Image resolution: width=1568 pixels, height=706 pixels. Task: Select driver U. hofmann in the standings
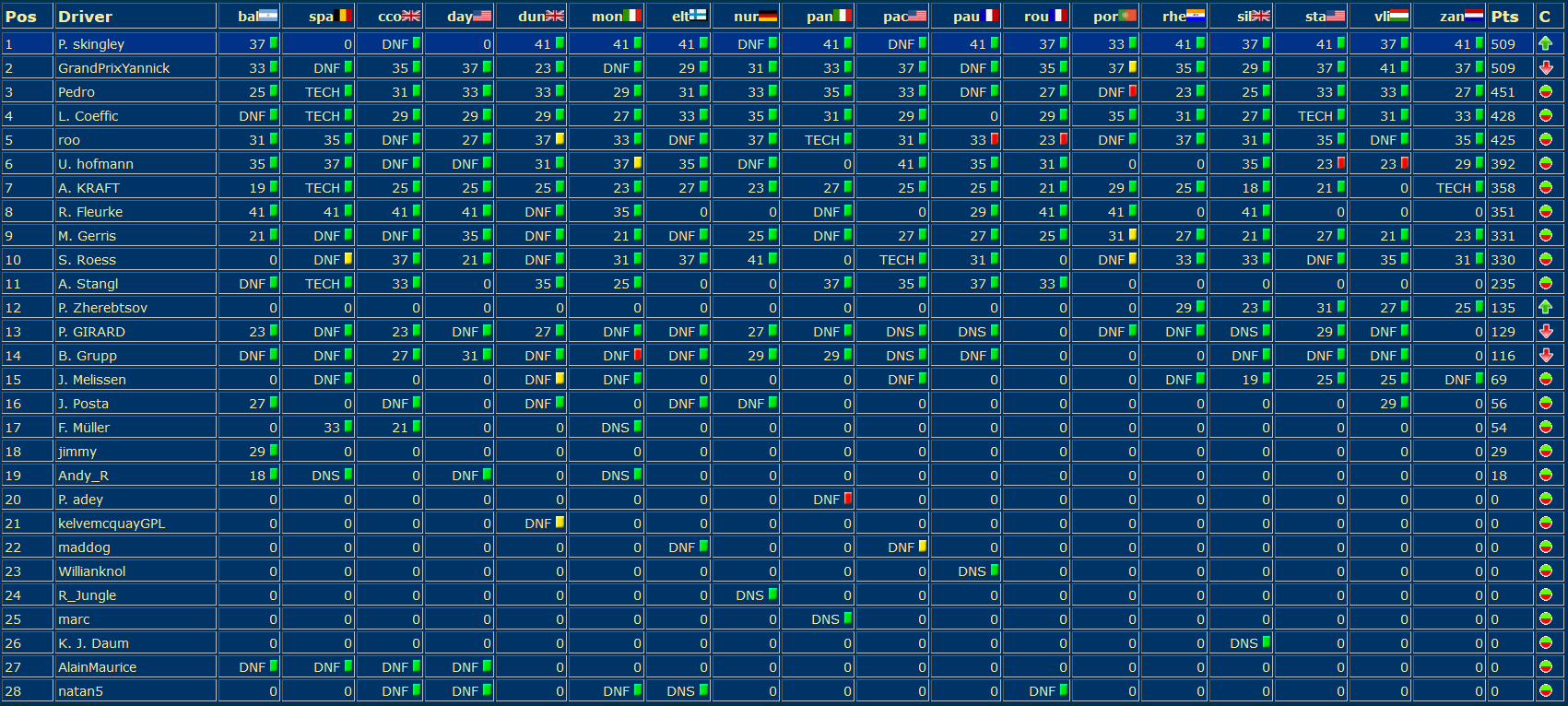(95, 163)
